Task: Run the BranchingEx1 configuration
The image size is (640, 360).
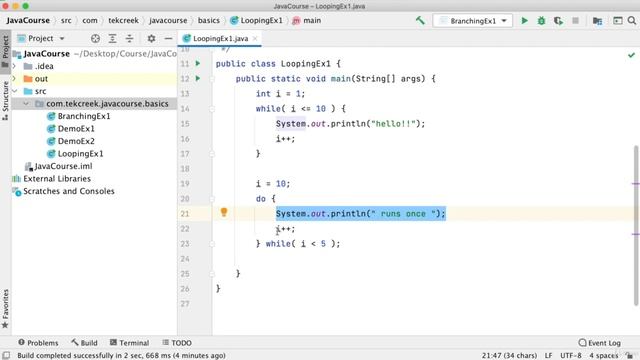Action: [524, 20]
